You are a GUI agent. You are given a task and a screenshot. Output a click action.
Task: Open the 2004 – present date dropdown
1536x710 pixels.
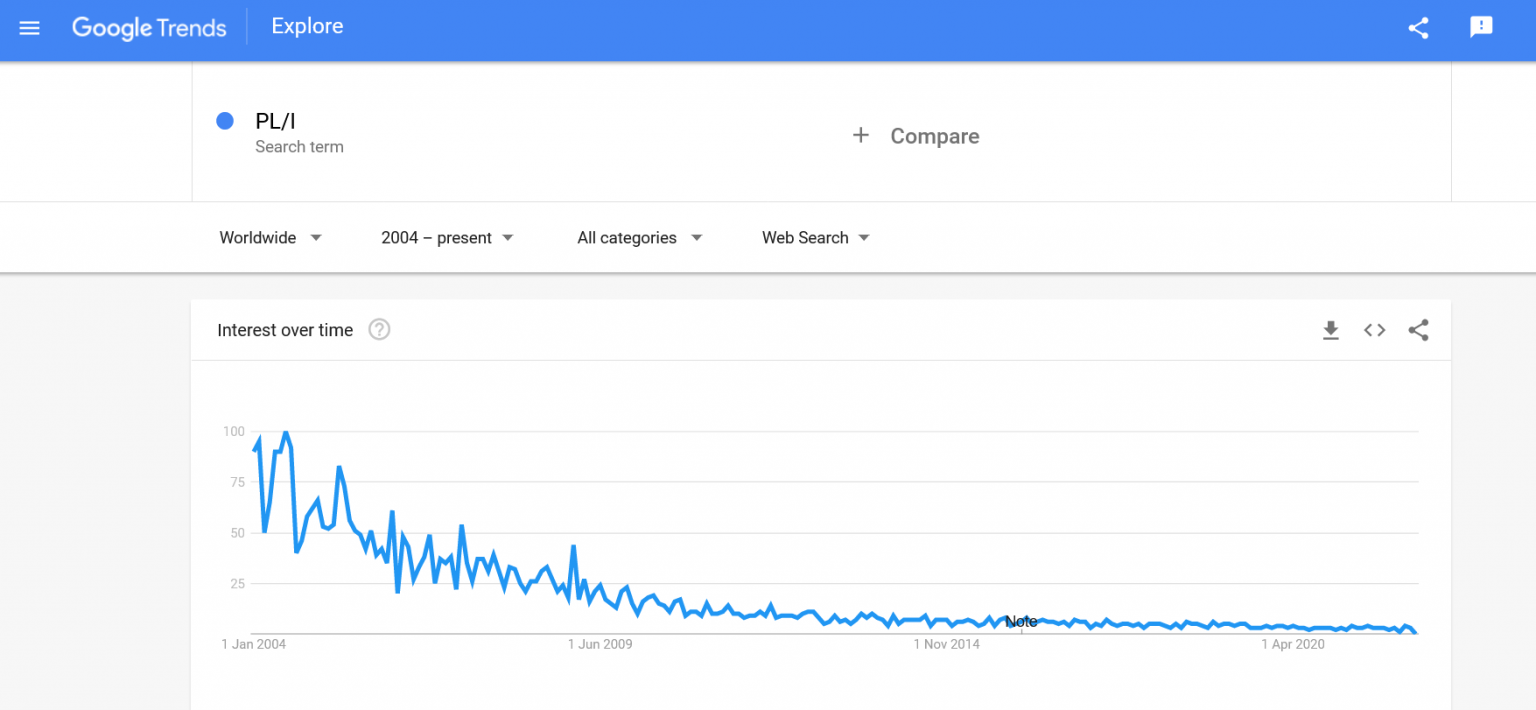coord(447,238)
